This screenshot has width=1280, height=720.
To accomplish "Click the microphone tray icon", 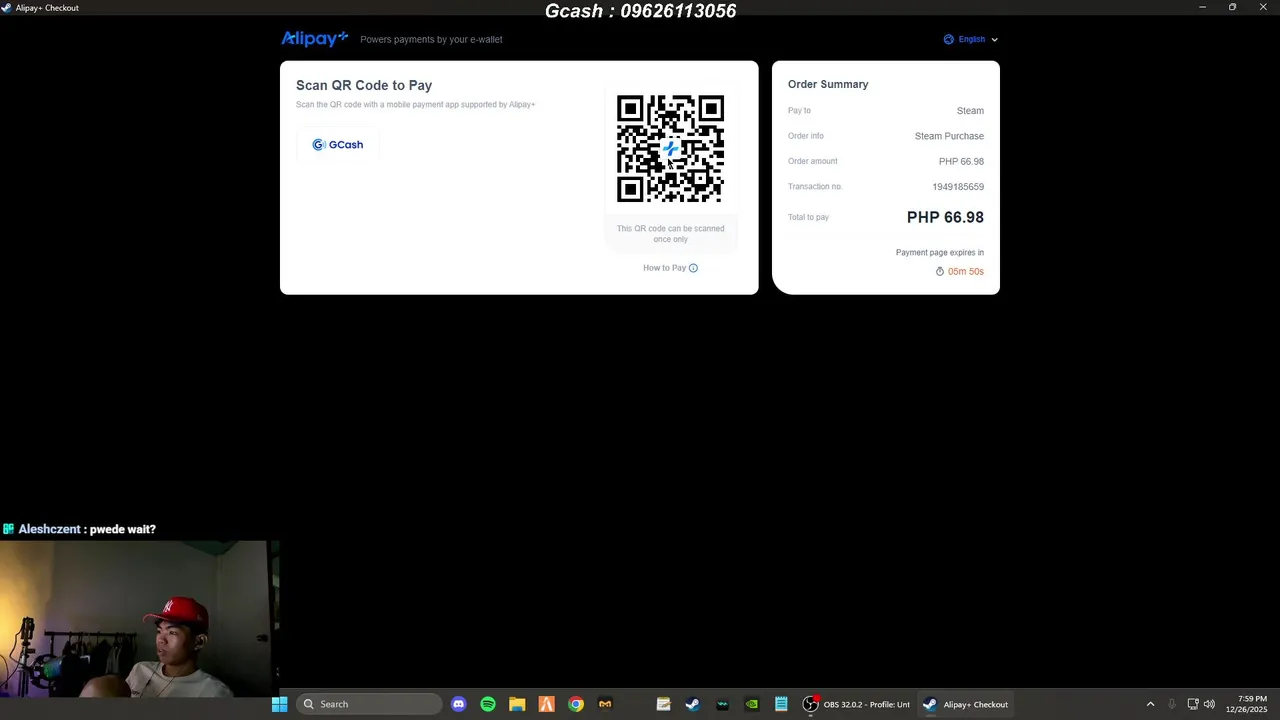I will click(1172, 704).
